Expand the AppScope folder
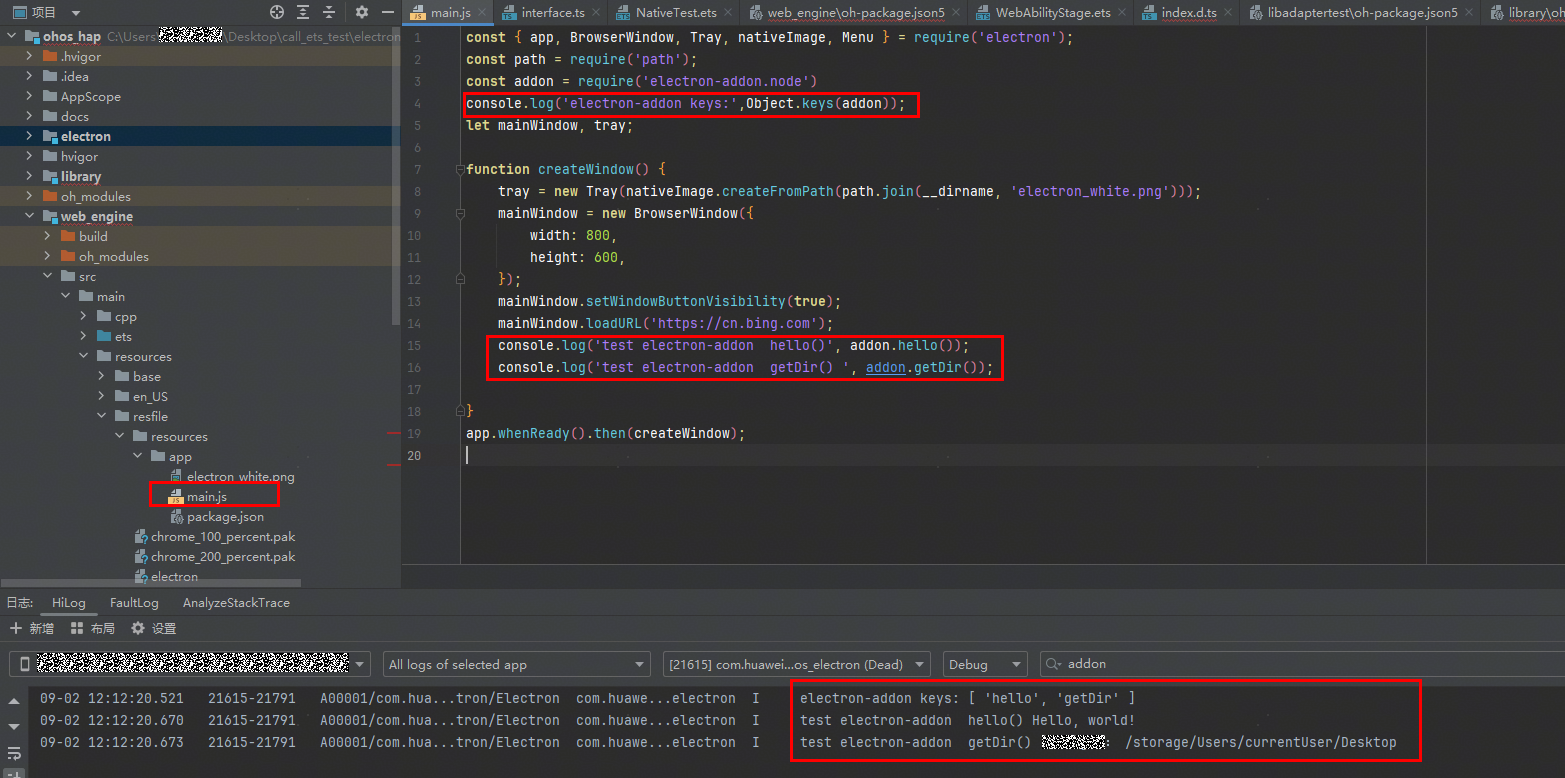 [30, 96]
